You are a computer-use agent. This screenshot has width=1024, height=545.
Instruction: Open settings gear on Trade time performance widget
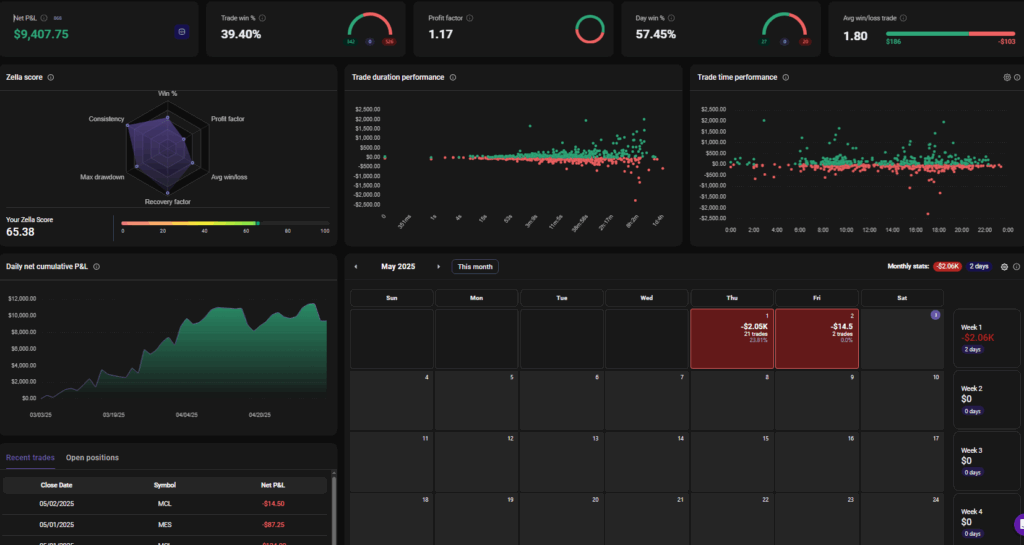(x=1006, y=77)
